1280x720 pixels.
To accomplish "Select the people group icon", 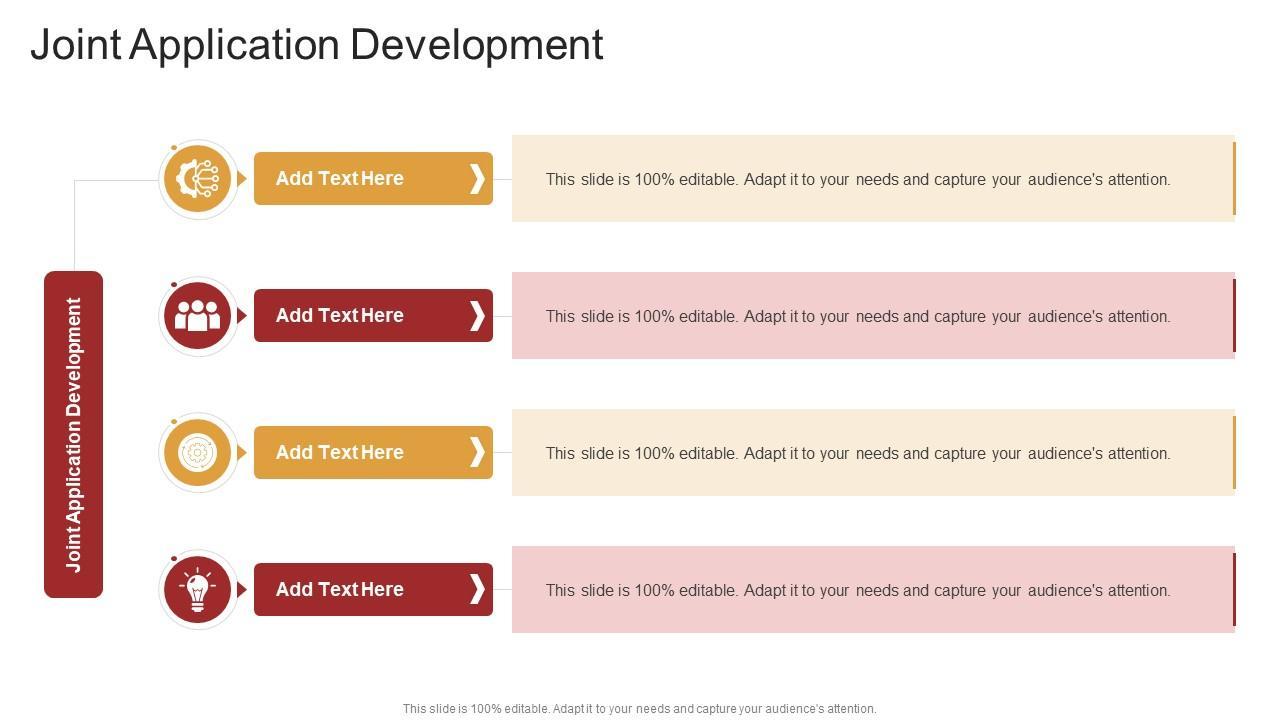I will [198, 316].
